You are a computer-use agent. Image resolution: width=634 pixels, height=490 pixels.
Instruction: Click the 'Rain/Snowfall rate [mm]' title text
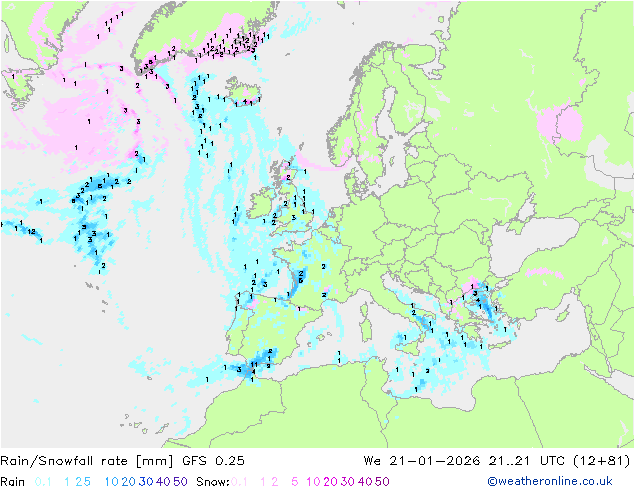tap(87, 461)
